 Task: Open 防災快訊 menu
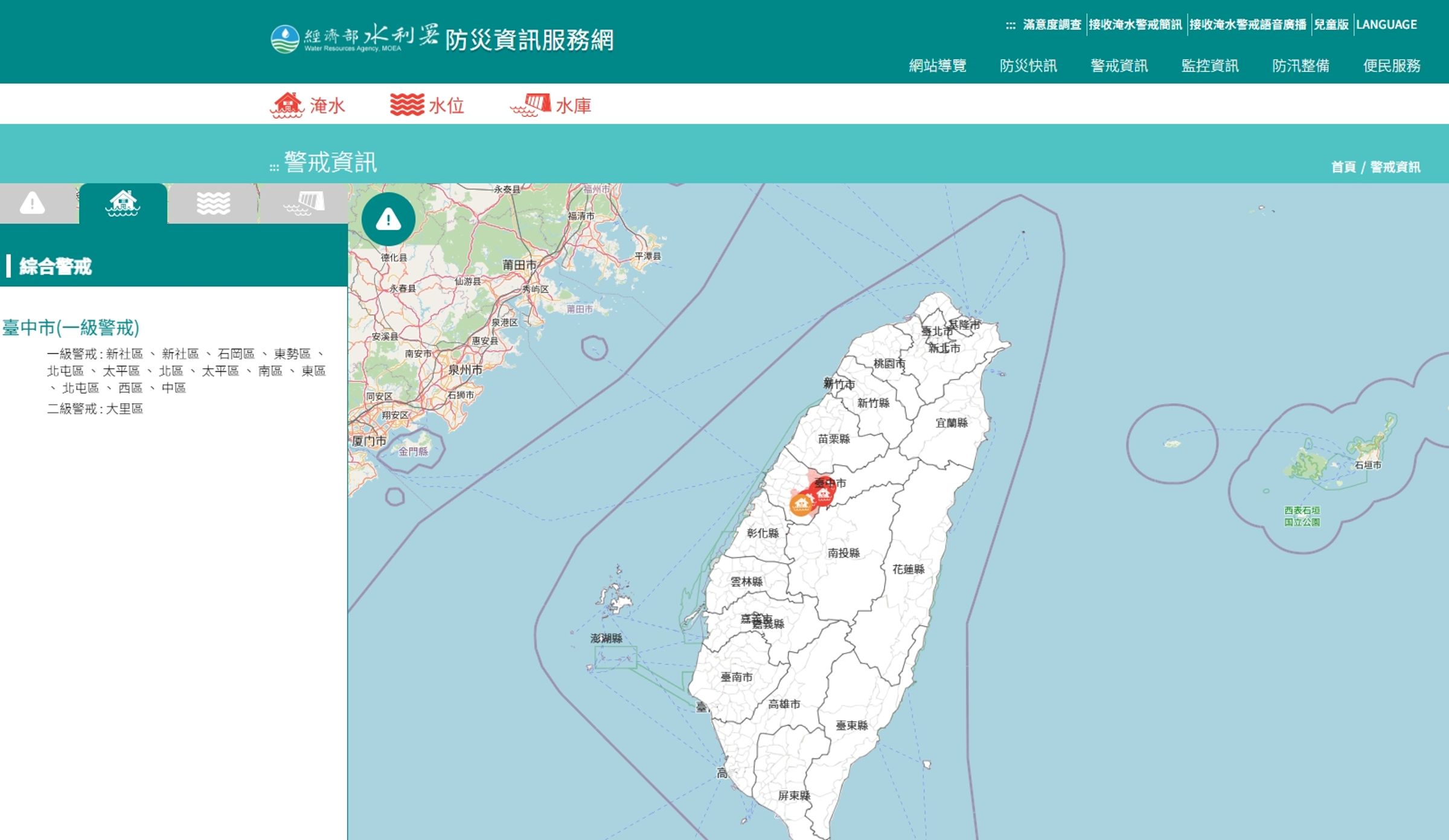tap(1028, 66)
